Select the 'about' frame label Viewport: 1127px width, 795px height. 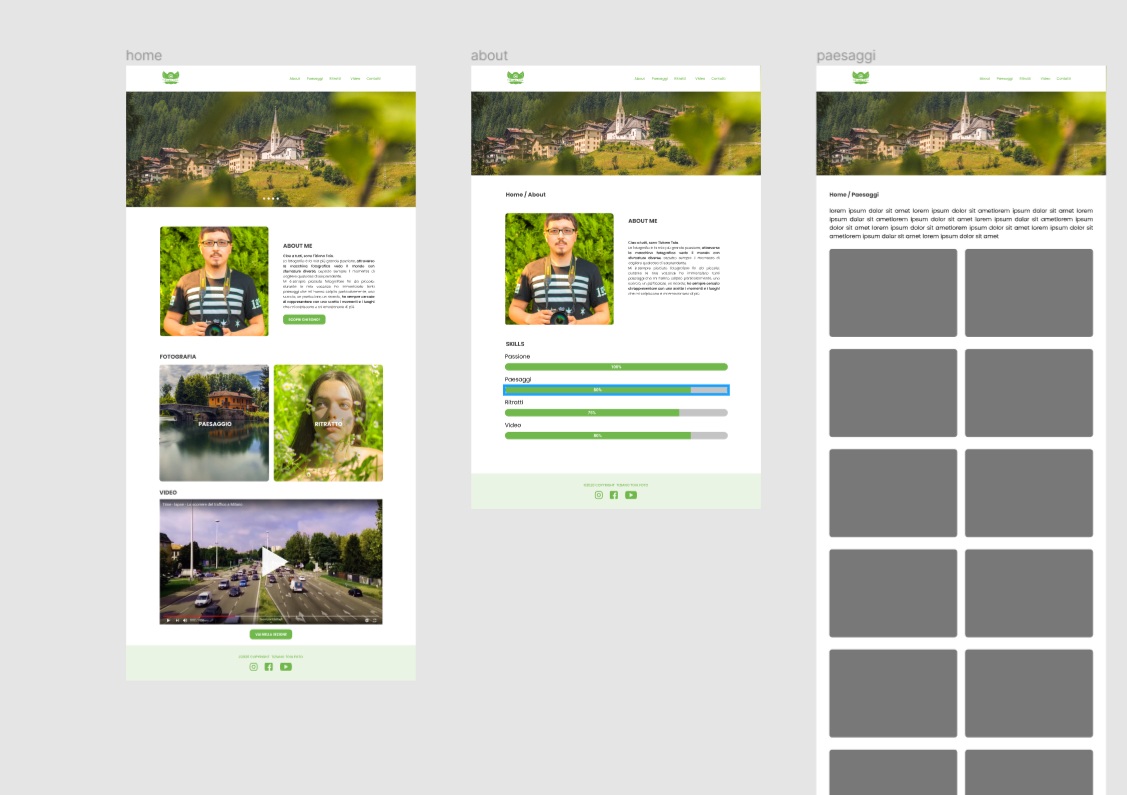click(489, 55)
